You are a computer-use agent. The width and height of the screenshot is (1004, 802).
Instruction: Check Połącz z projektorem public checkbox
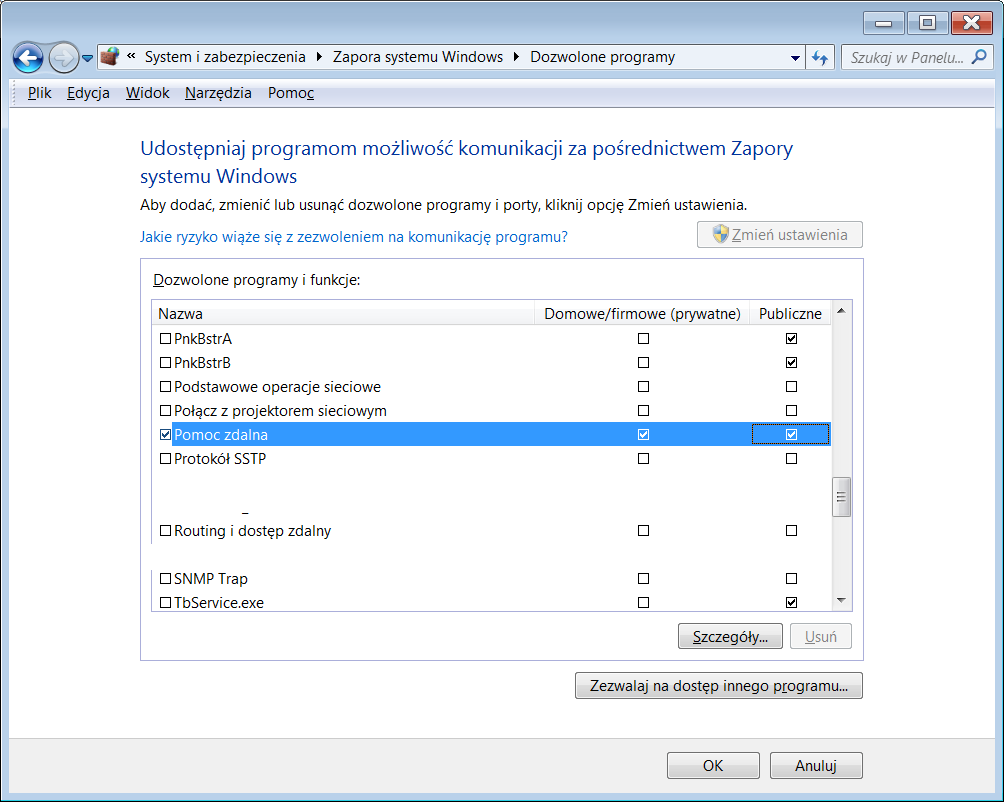pos(791,410)
